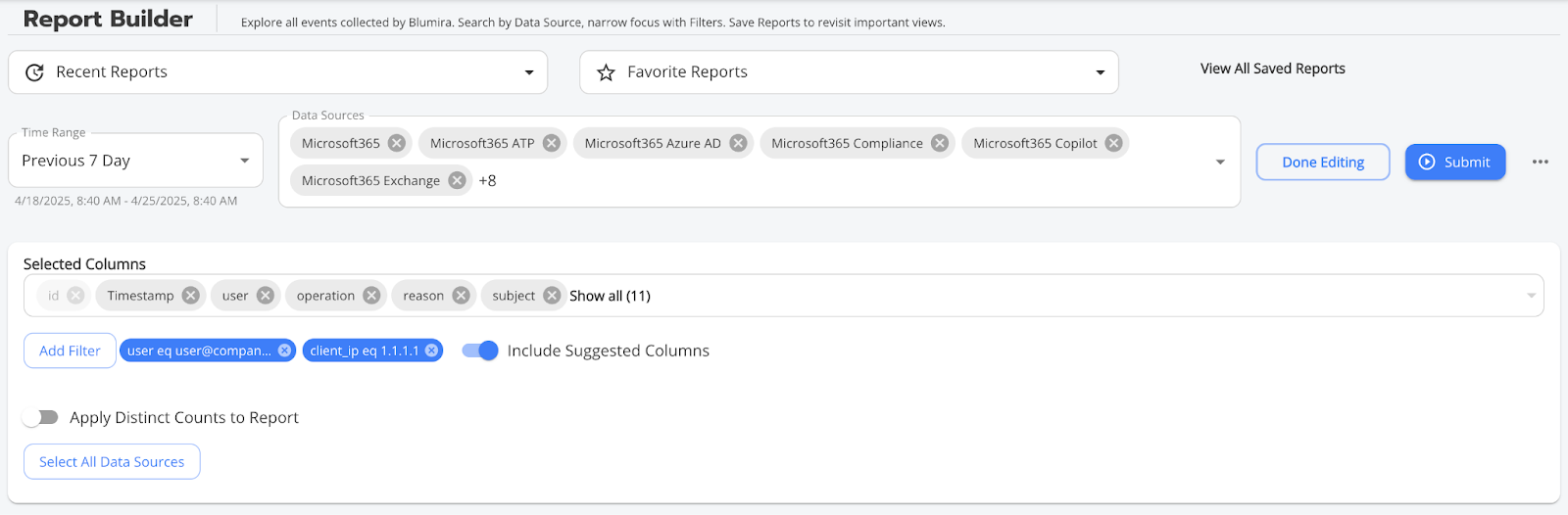Remove the Microsoft365 Azure AD data source
The image size is (1568, 515).
tap(738, 143)
